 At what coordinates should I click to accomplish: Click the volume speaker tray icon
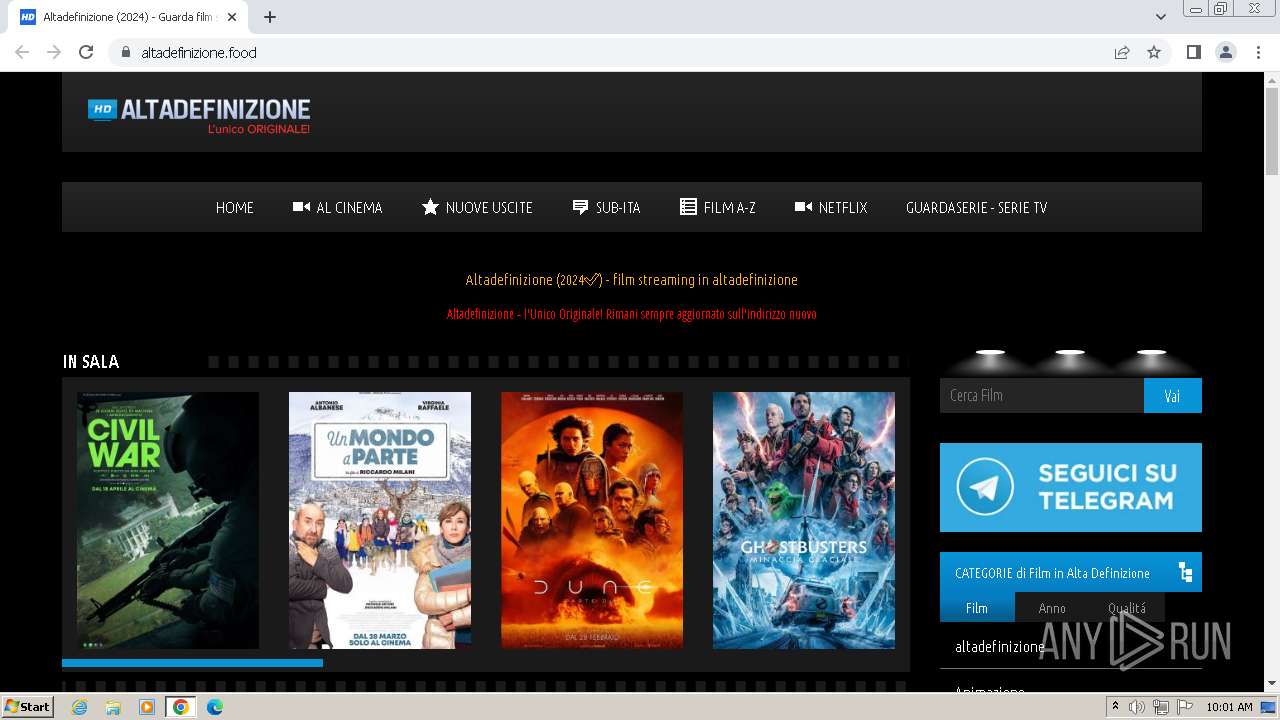(1137, 707)
